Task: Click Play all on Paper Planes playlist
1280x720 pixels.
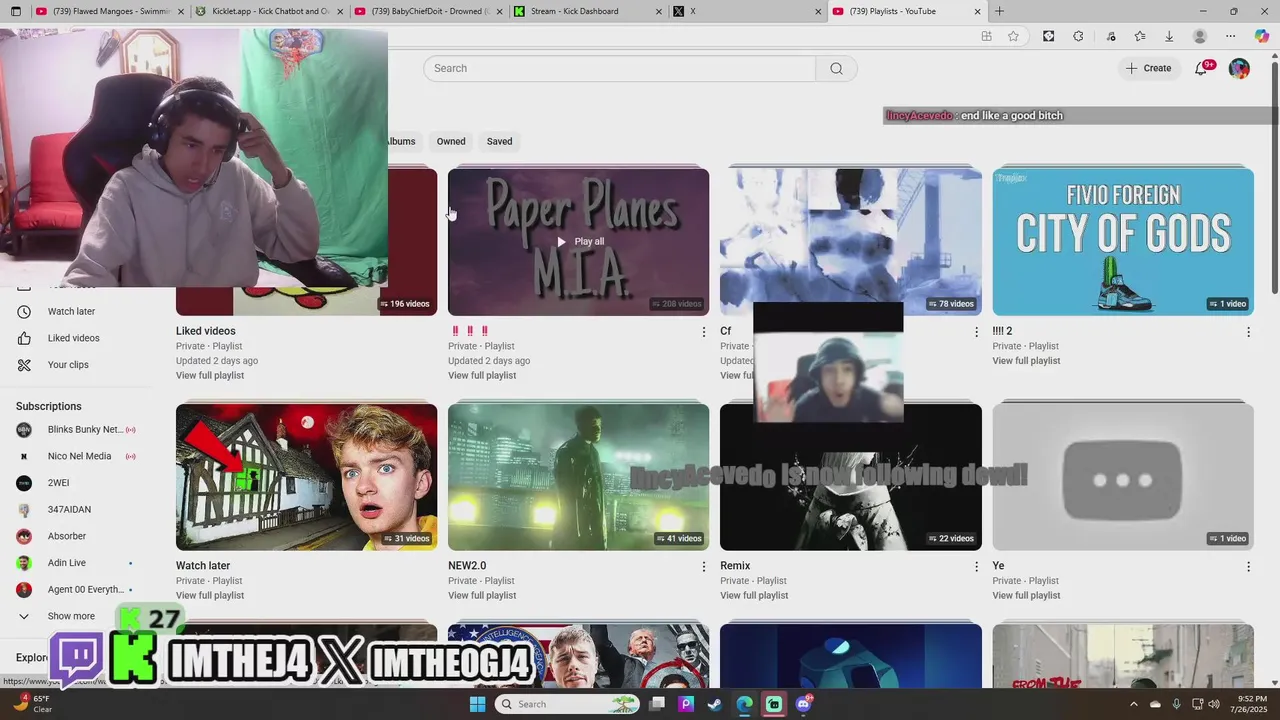Action: 579,241
